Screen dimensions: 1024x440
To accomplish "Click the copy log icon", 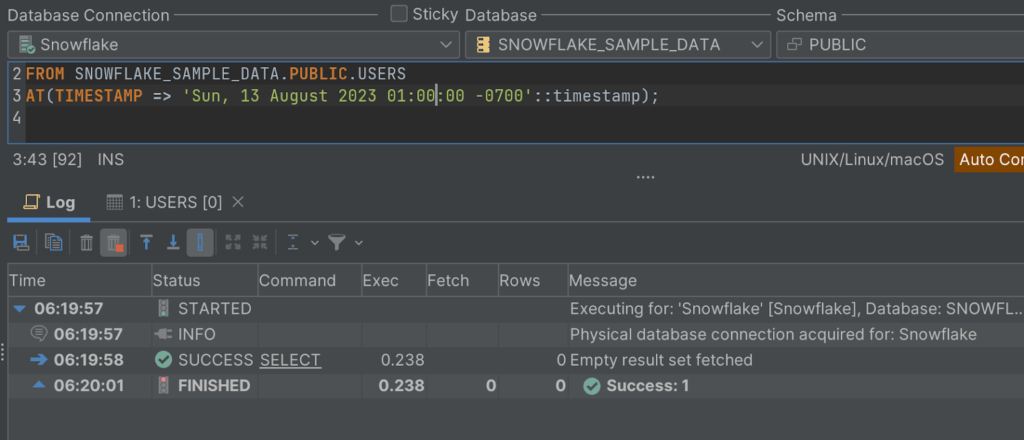I will click(x=54, y=243).
